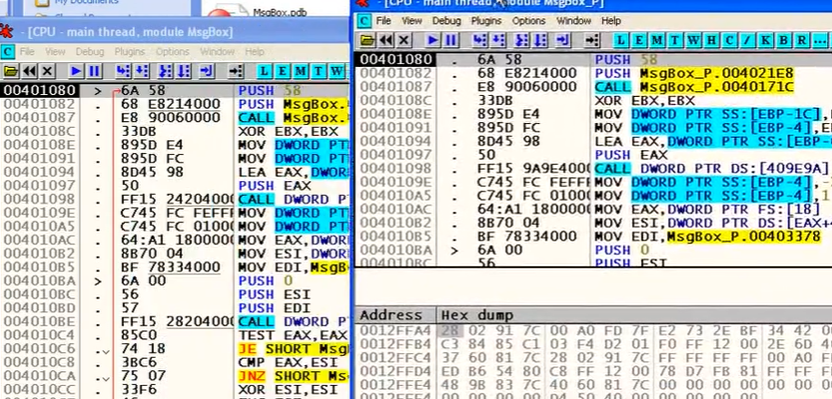Click Open file icon in MsgBox window toolbar
Image resolution: width=832 pixels, height=399 pixels.
11,71
